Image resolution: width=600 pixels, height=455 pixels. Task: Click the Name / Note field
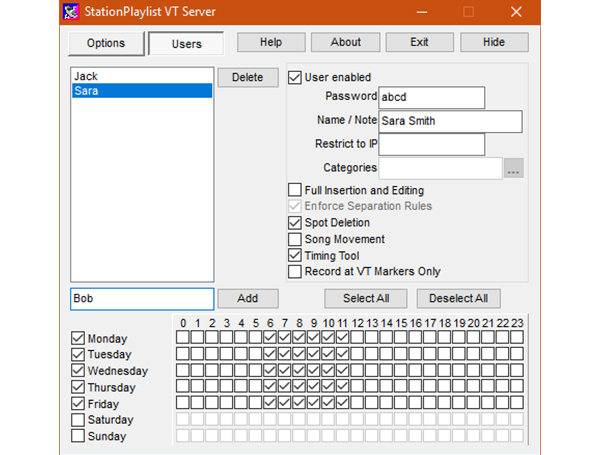click(x=450, y=121)
